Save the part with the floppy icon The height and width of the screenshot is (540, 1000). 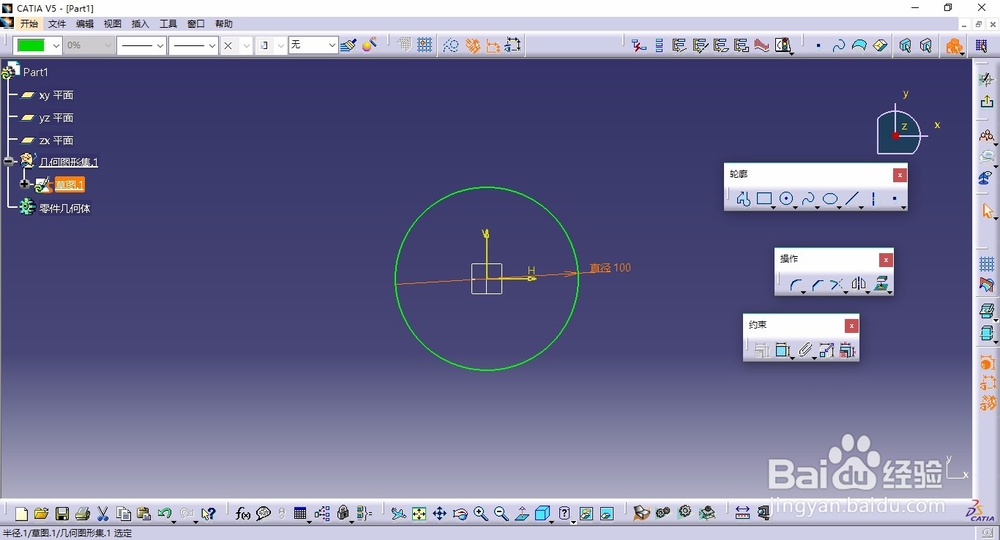tap(62, 514)
